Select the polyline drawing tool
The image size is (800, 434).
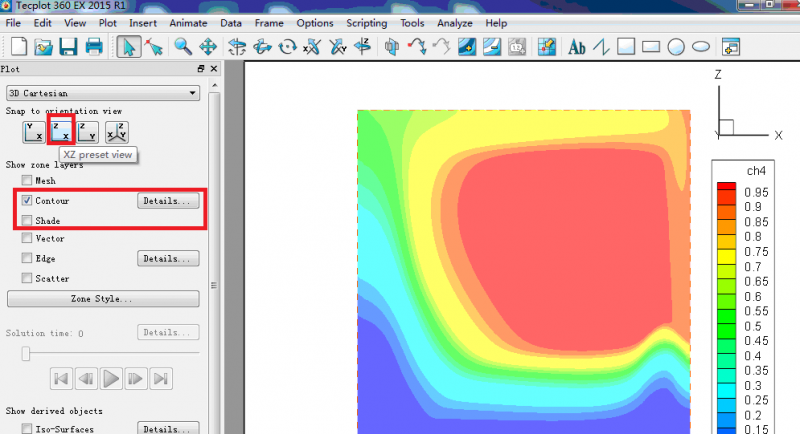point(602,47)
